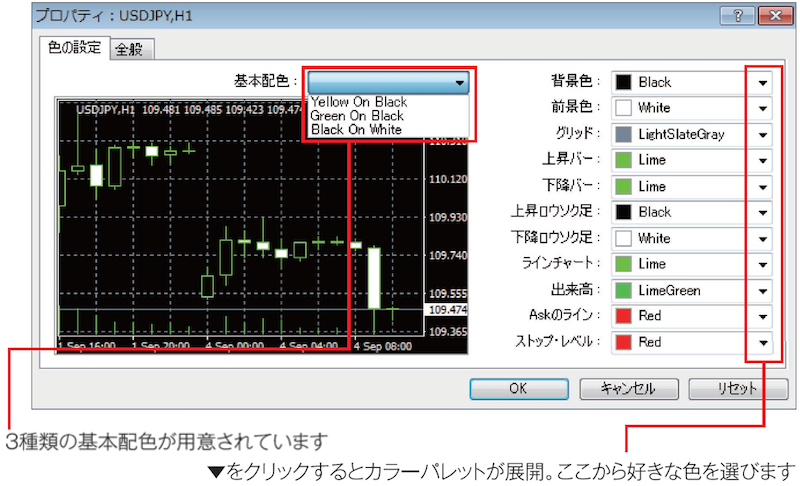This screenshot has width=800, height=486.
Task: Click the lime swatch for ラインチャート
Action: click(623, 264)
